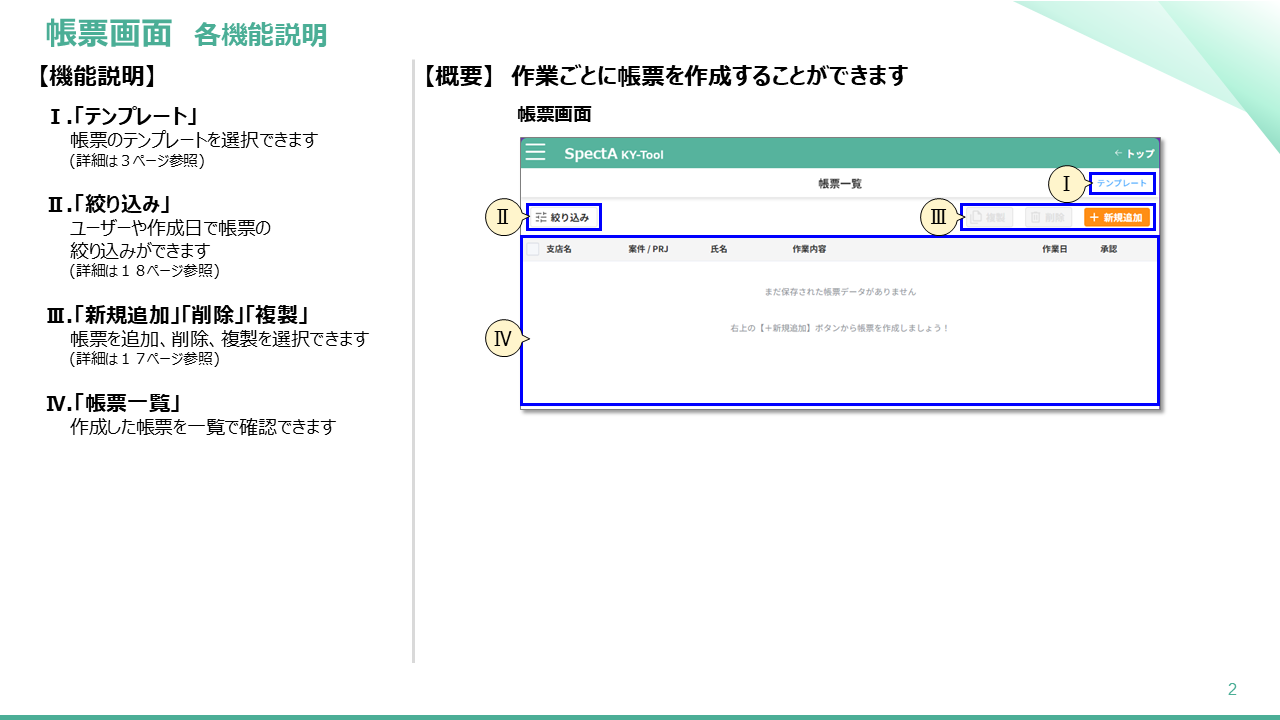Tick the select-all checkbox in table header

point(533,249)
